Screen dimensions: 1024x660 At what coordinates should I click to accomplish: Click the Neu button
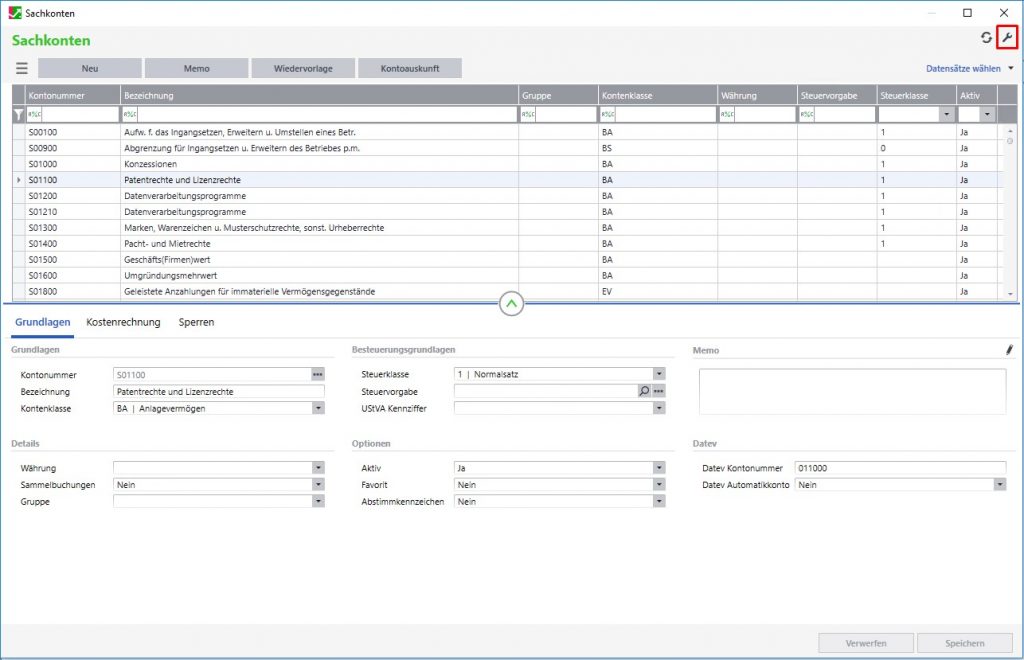(90, 69)
